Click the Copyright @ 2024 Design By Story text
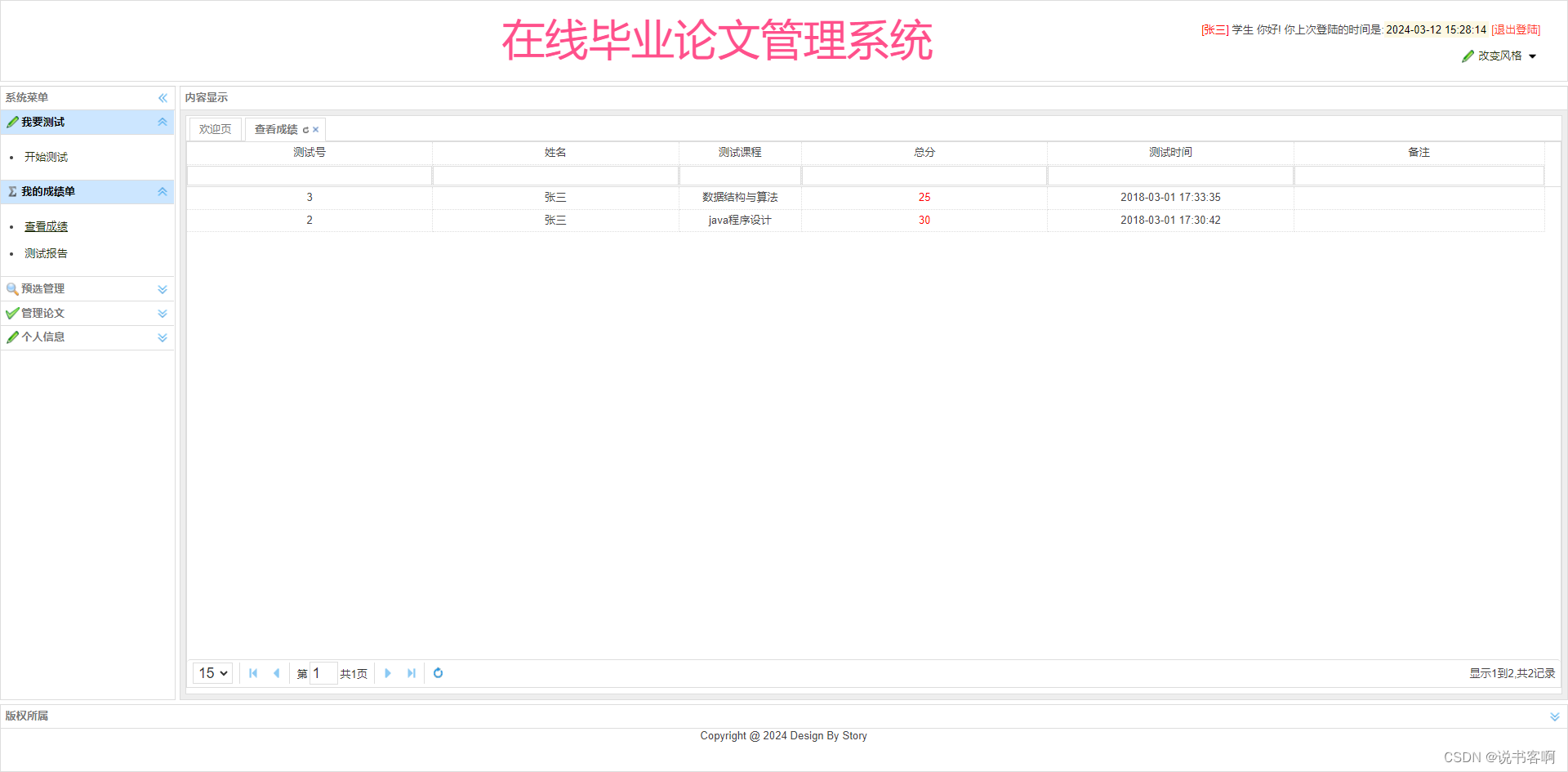Screen dimensions: 1568x772 (783, 736)
